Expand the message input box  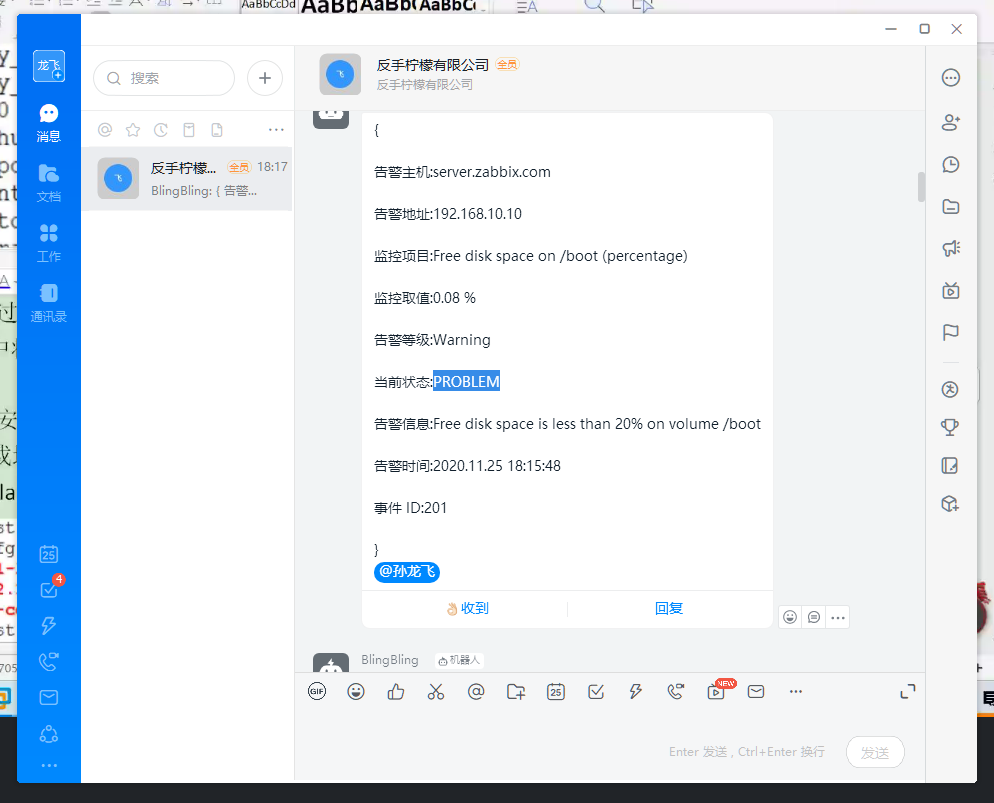(908, 691)
